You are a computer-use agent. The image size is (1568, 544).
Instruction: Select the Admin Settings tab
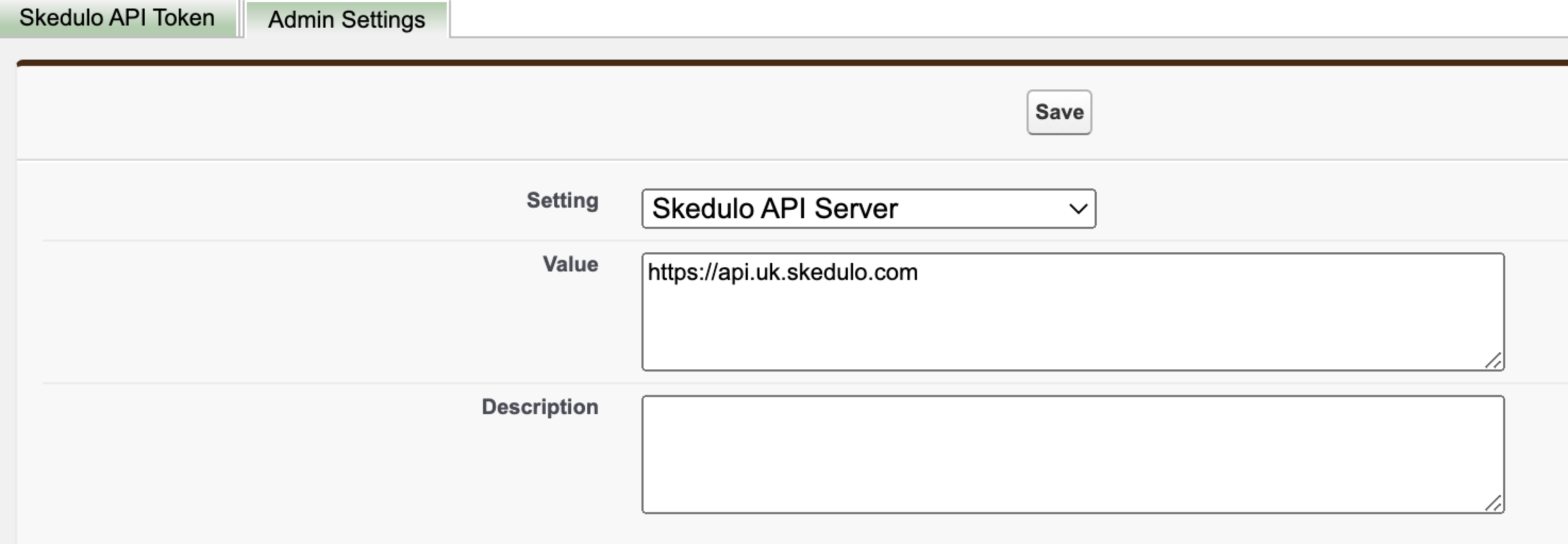point(346,20)
